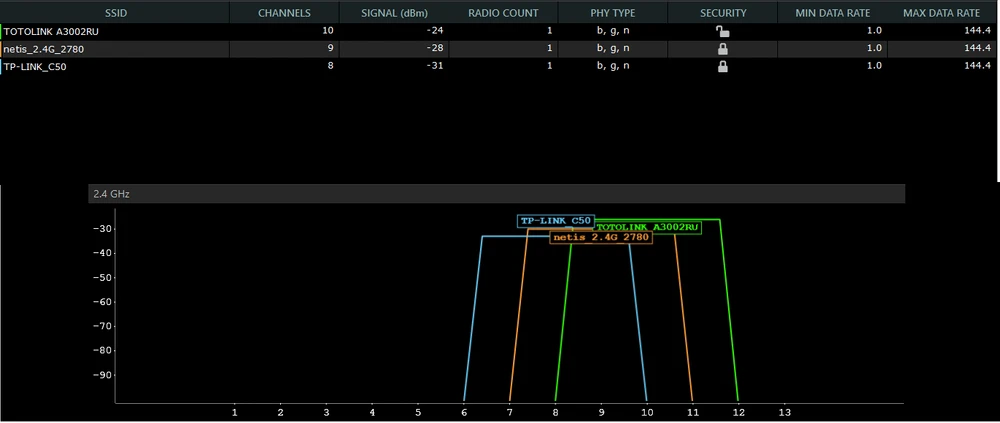Sort by the MAX DATA RATE column header
Screen dimensions: 1000x423
point(940,13)
